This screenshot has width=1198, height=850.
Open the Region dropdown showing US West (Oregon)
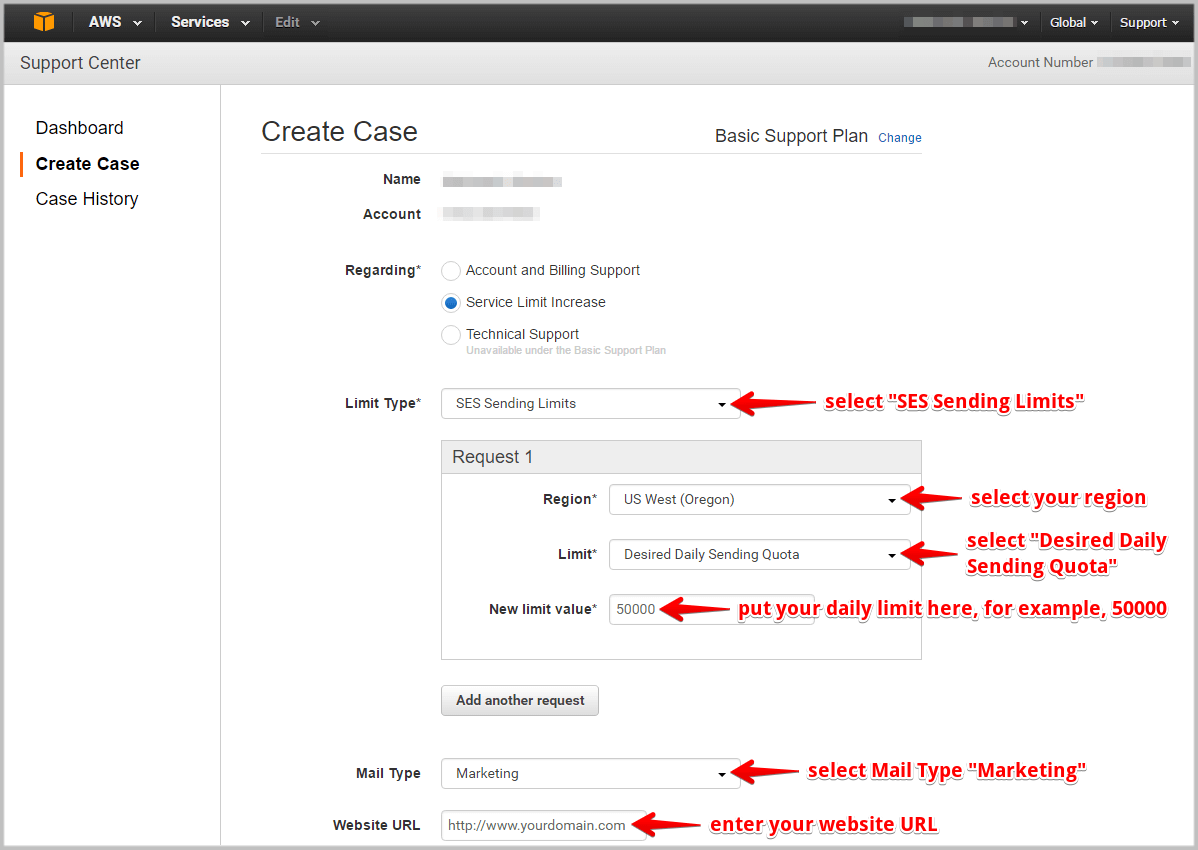pyautogui.click(x=759, y=499)
